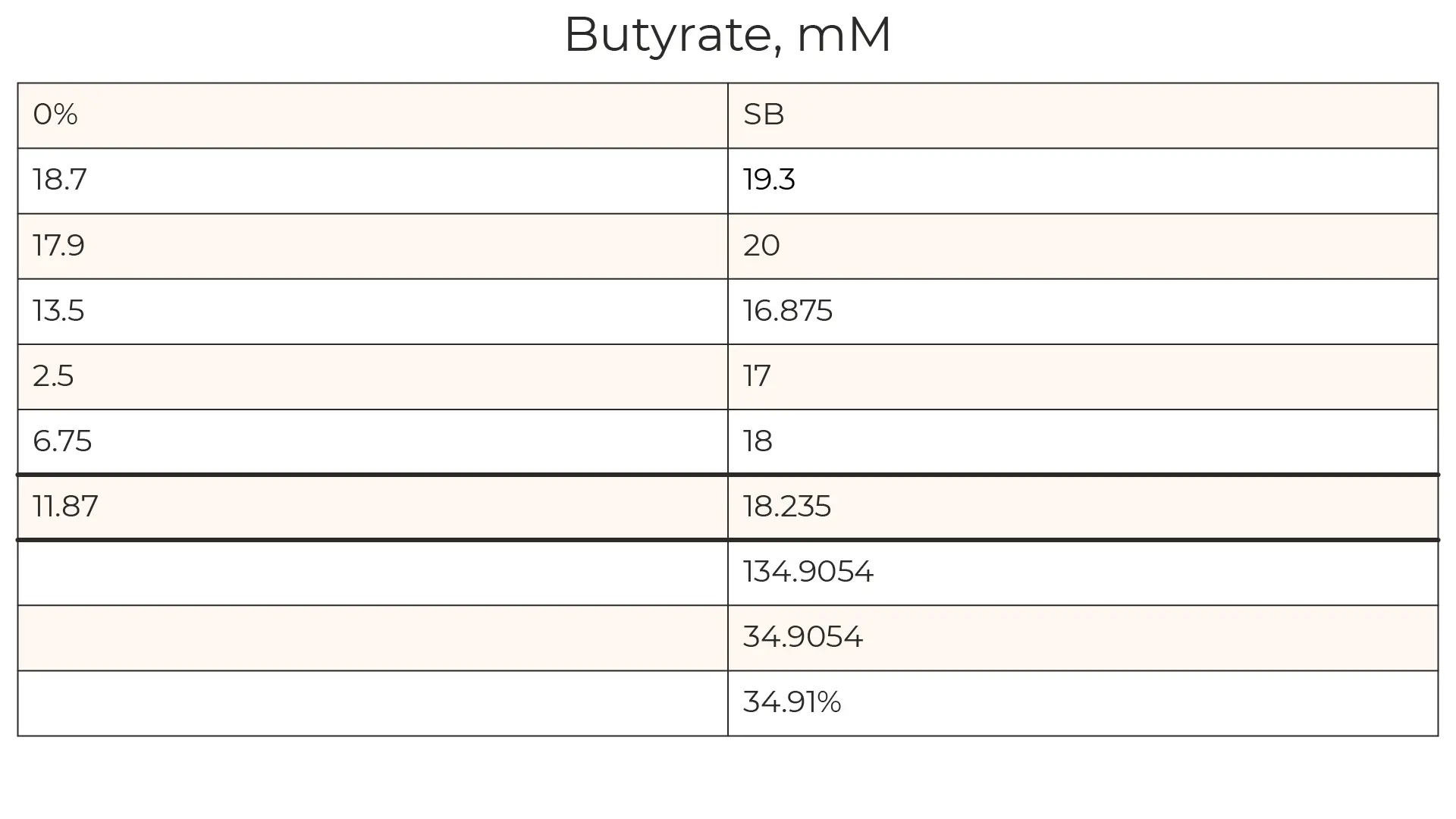This screenshot has width=1456, height=819.
Task: Click the empty cell left of 34.91%
Action: 372,702
